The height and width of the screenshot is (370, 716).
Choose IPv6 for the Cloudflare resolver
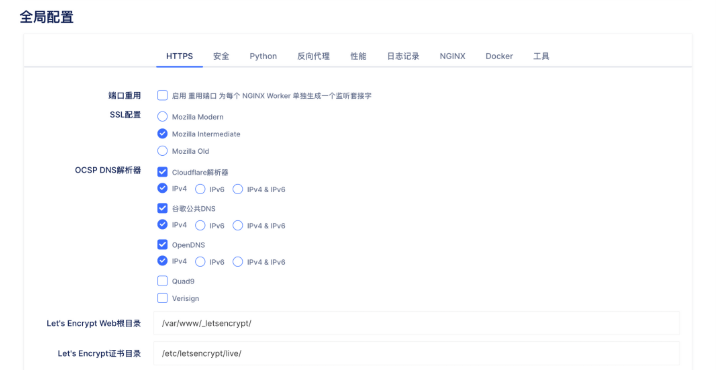(x=200, y=189)
